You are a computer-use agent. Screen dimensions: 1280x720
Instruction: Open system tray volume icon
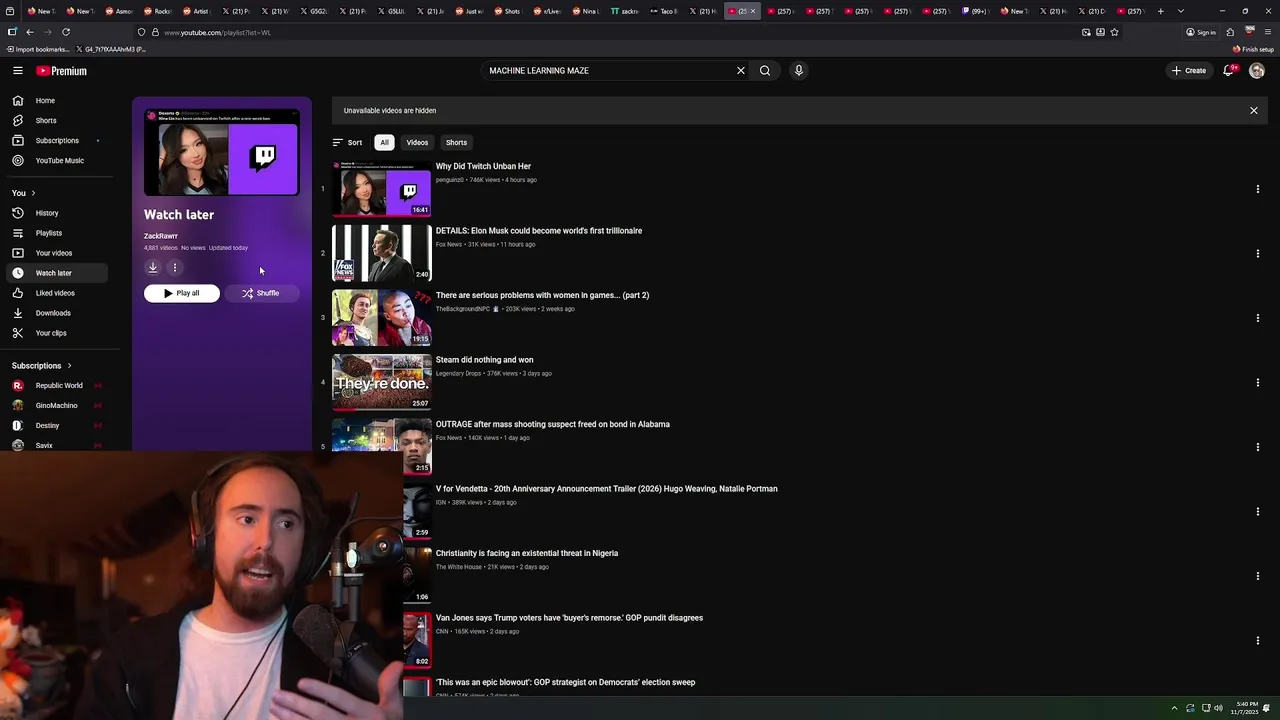[1218, 708]
